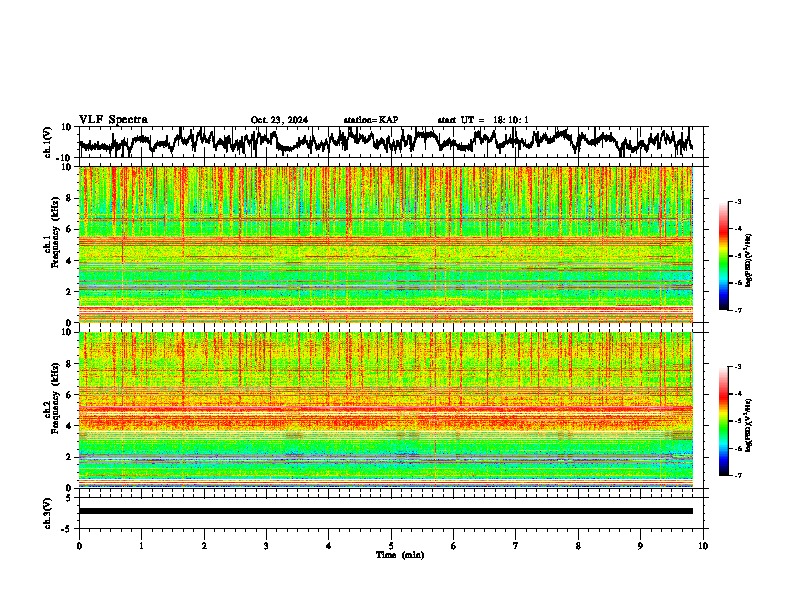
Task: Click the ch.2 "Frequency (kHz)" axis label
Action: click(x=54, y=397)
